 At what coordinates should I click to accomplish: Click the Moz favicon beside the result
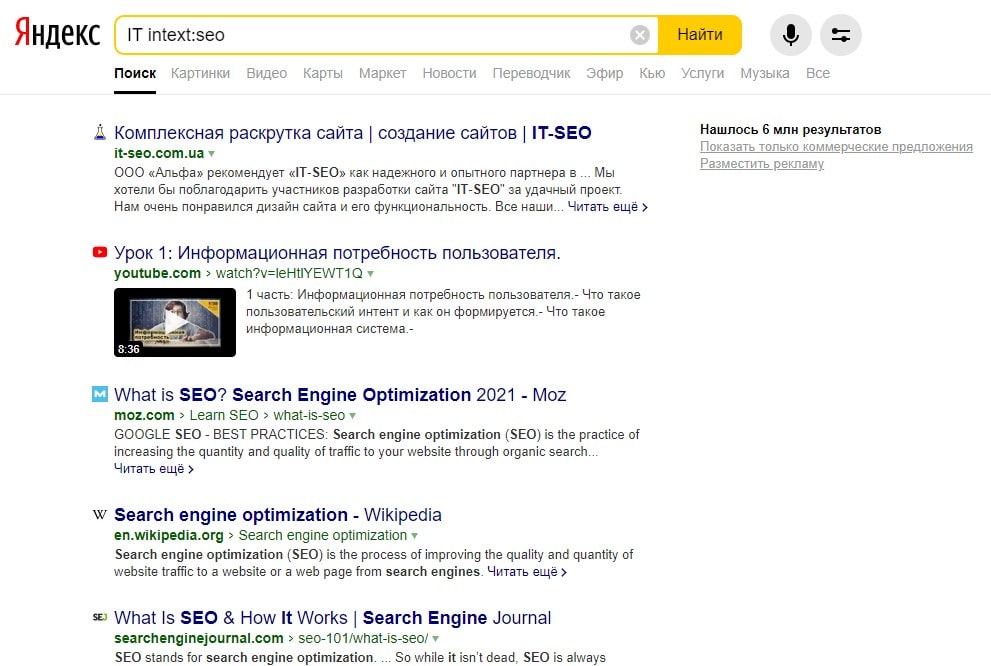(x=100, y=395)
